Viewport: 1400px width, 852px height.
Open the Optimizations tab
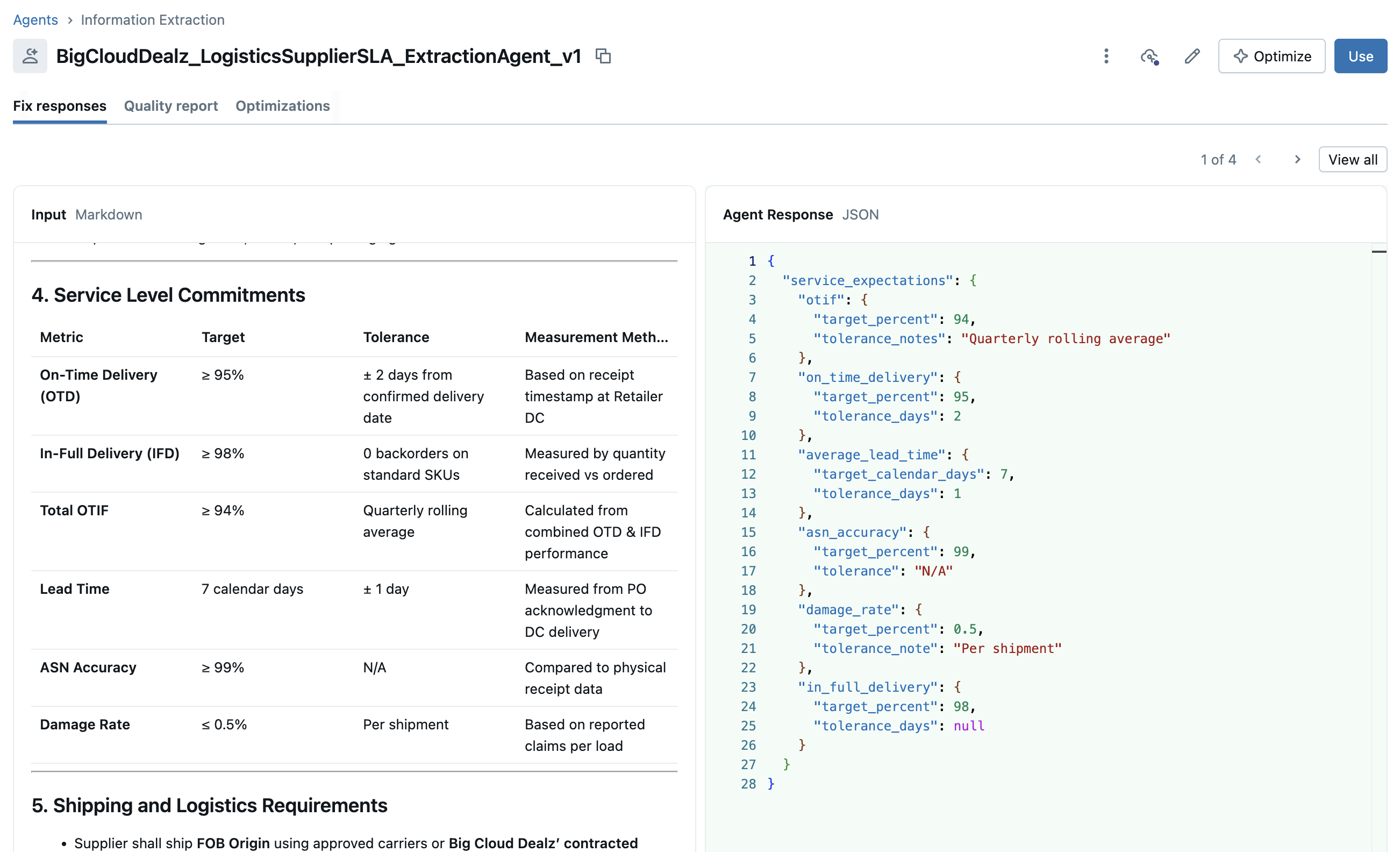282,106
